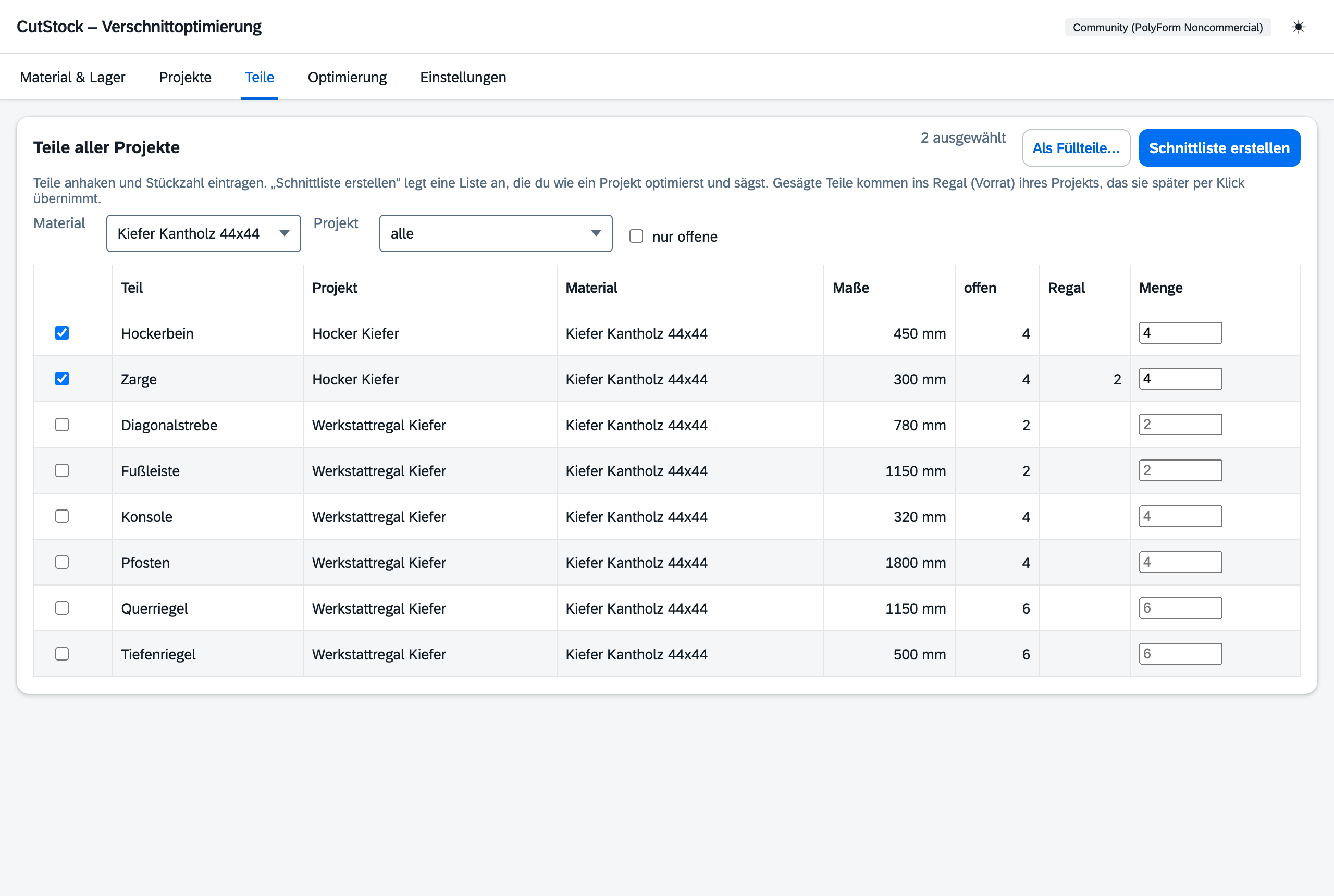Check the Pfosten row checkbox
1334x896 pixels.
pyautogui.click(x=61, y=562)
